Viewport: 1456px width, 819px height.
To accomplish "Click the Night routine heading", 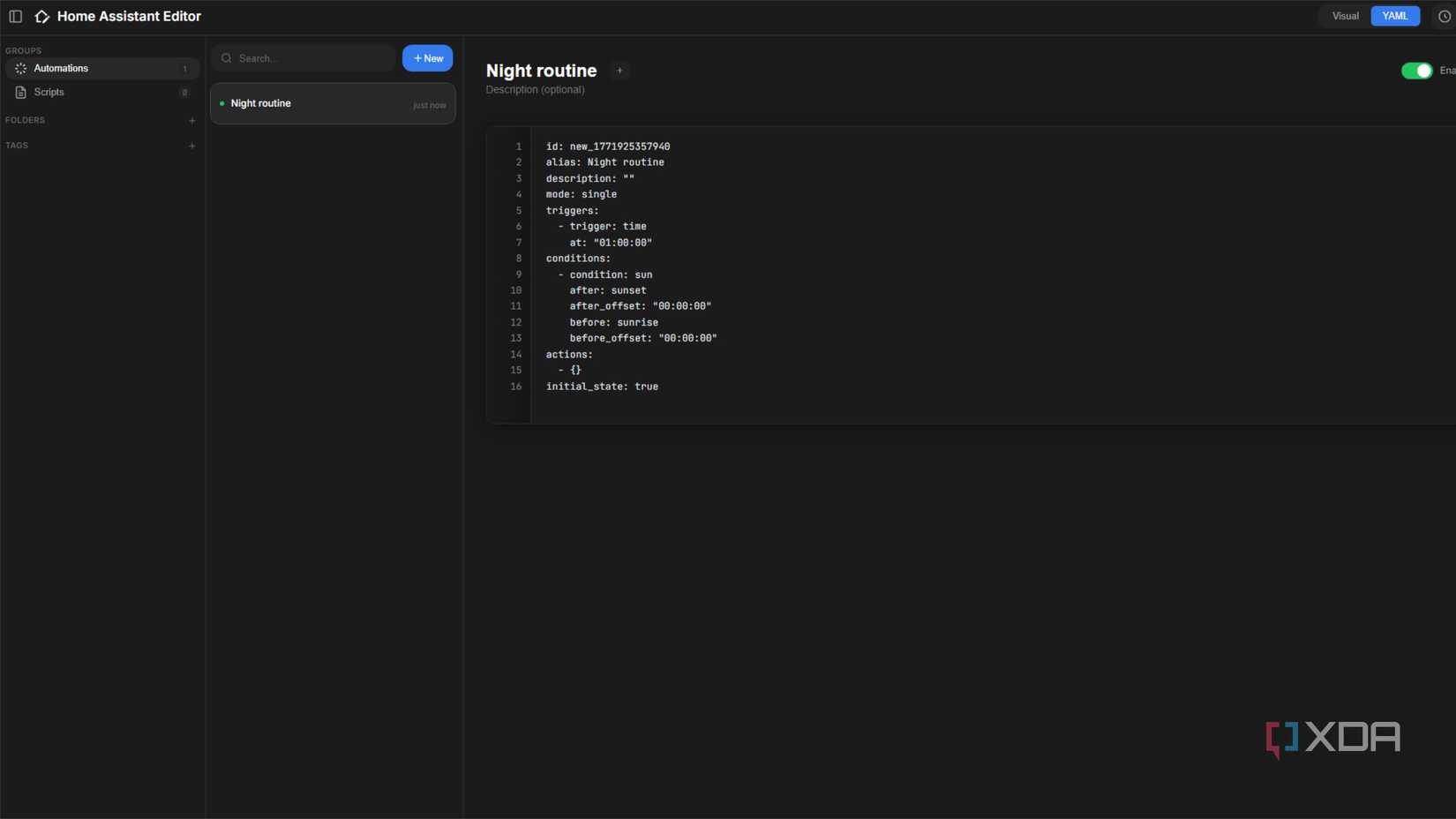I will click(x=541, y=71).
